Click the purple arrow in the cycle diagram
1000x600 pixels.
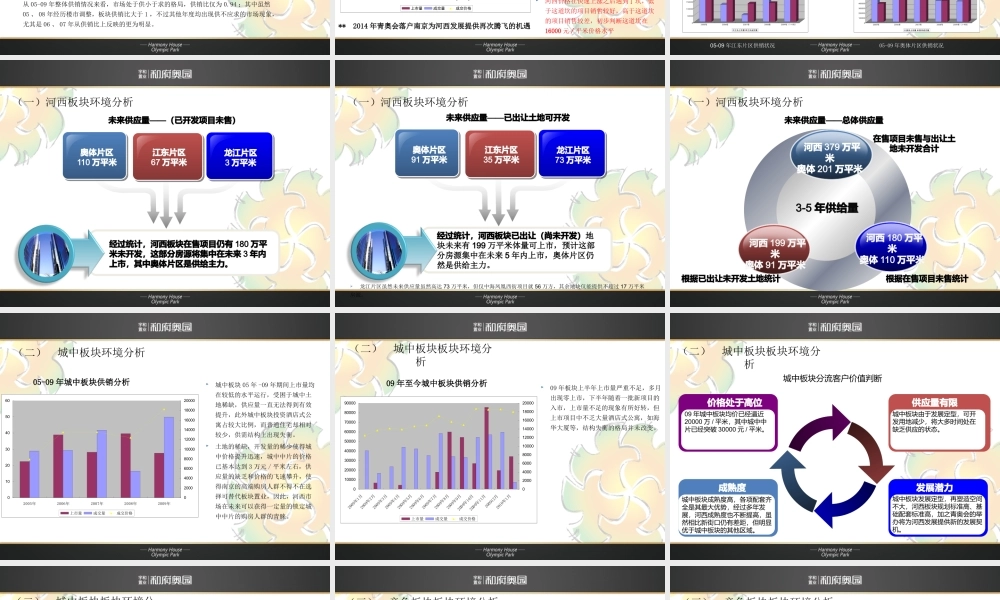[x=820, y=428]
